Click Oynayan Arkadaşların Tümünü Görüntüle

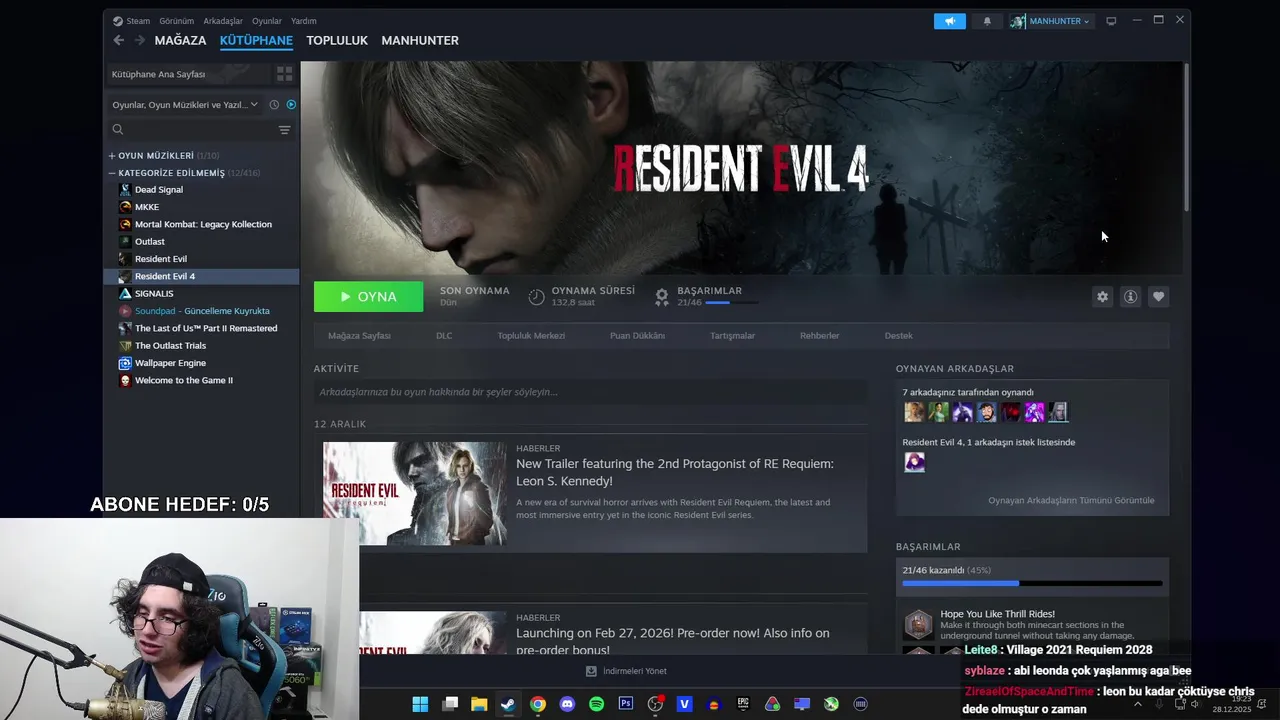(x=1071, y=500)
